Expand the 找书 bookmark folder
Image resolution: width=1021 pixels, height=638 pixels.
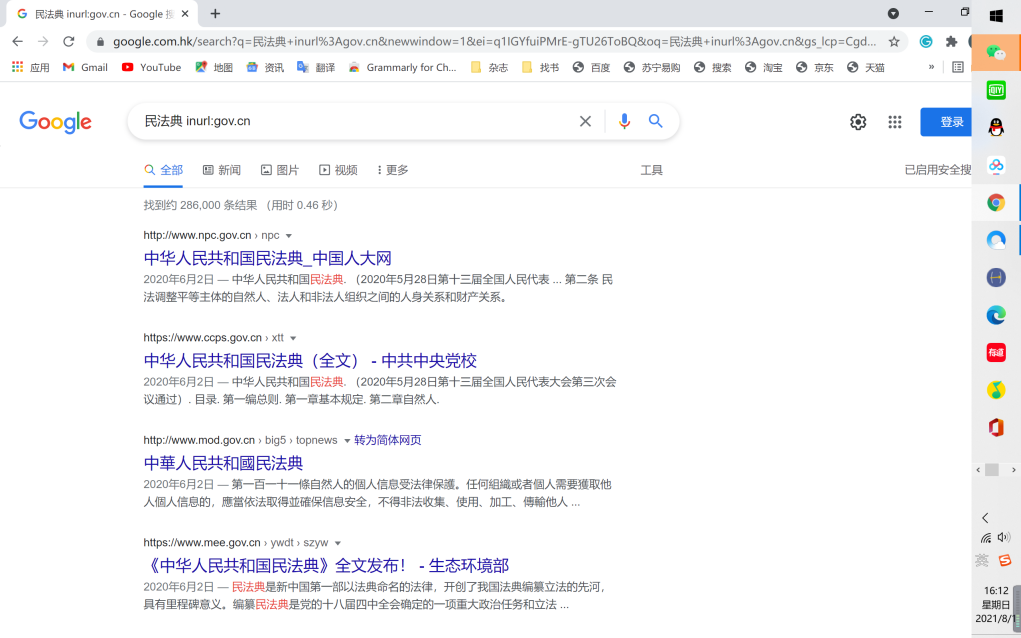point(540,67)
